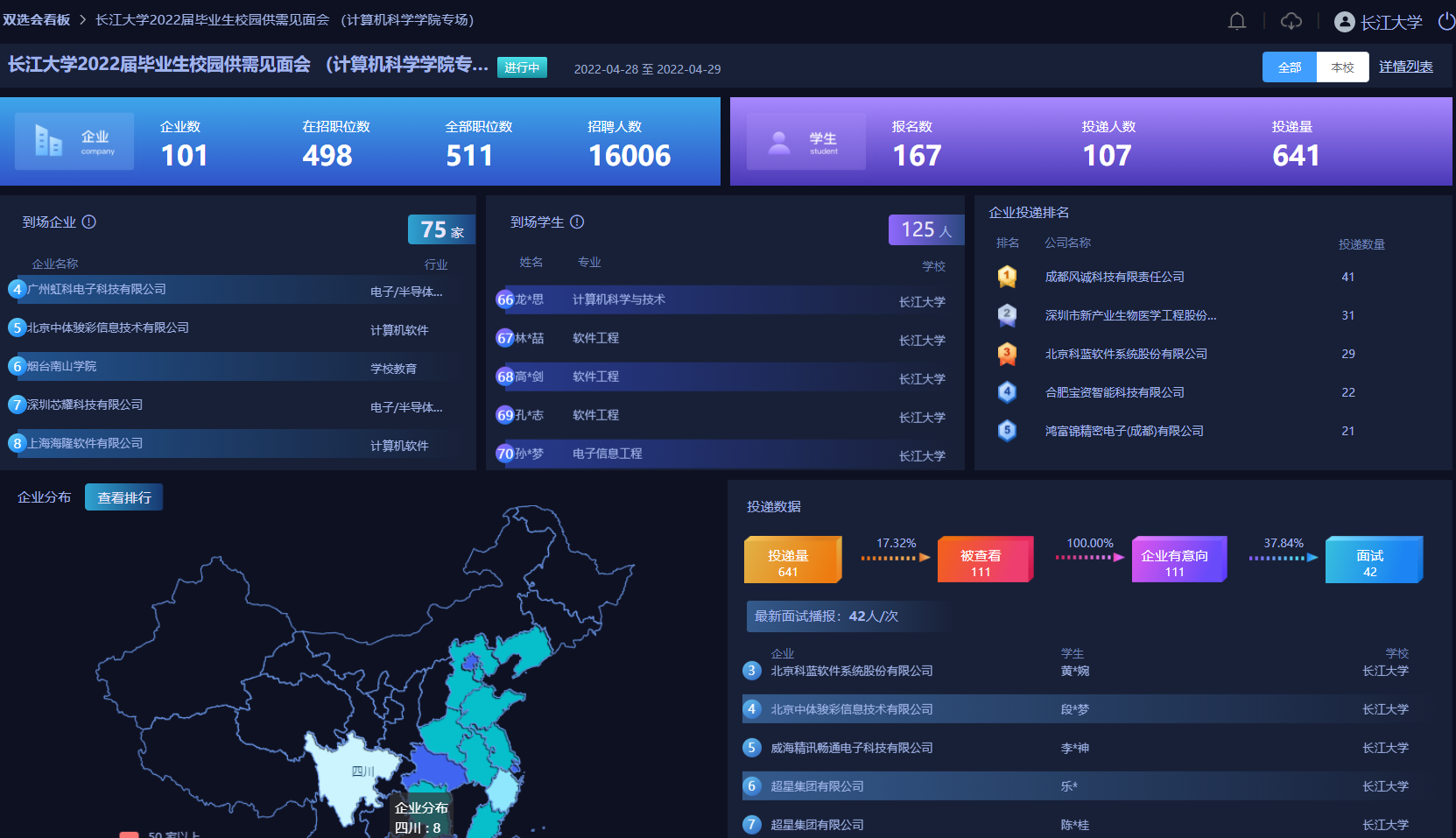This screenshot has width=1456, height=838.
Task: Click the gold rank 1 medal icon
Action: [1007, 277]
